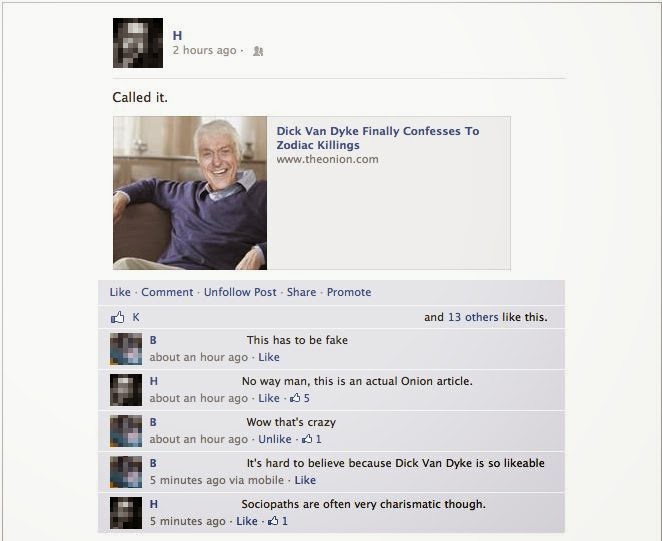Image resolution: width=662 pixels, height=541 pixels.
Task: Like the 'This has to be fake' comment
Action: click(x=269, y=357)
